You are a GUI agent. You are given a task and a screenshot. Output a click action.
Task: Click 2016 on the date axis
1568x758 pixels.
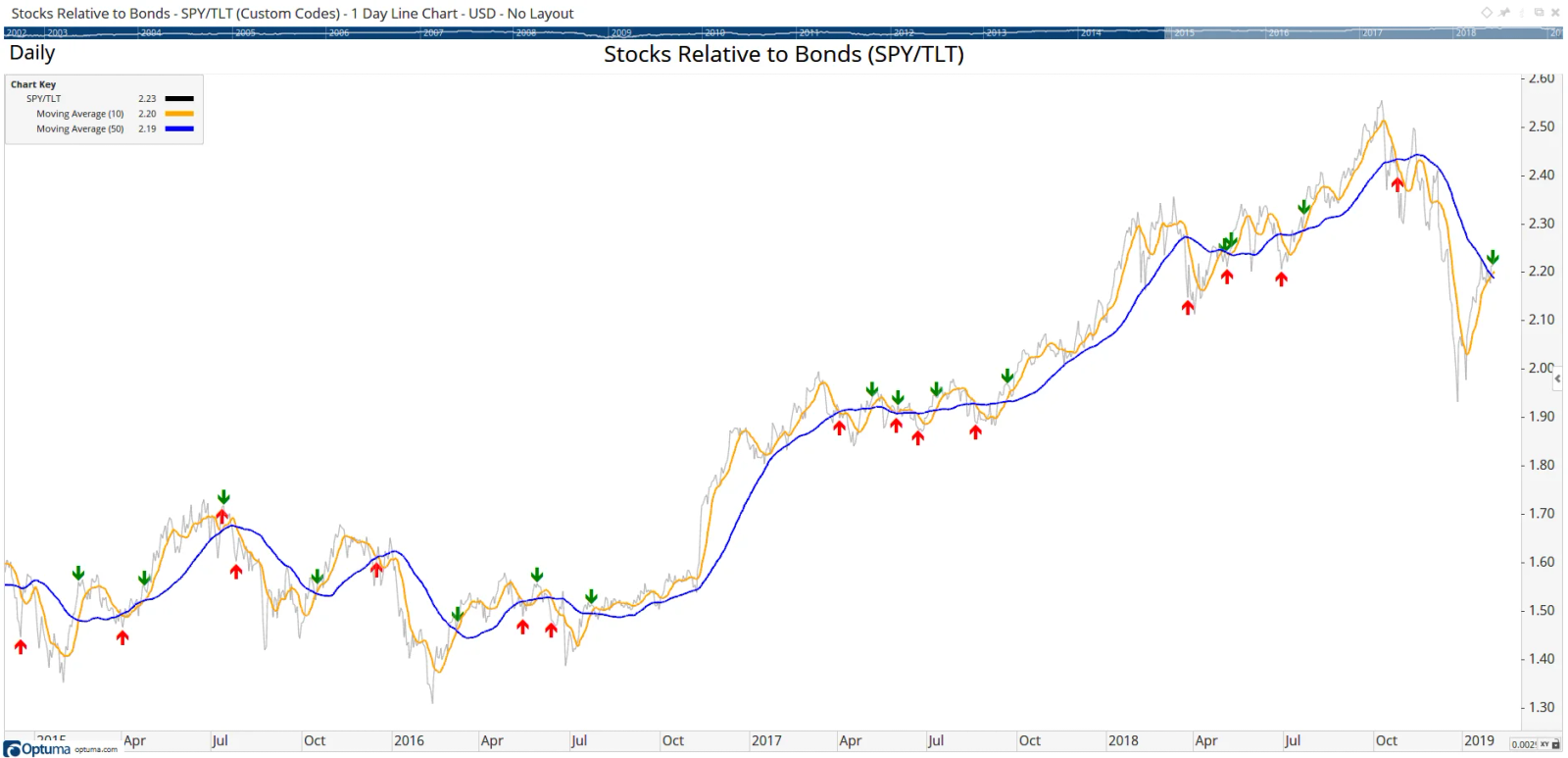point(409,740)
